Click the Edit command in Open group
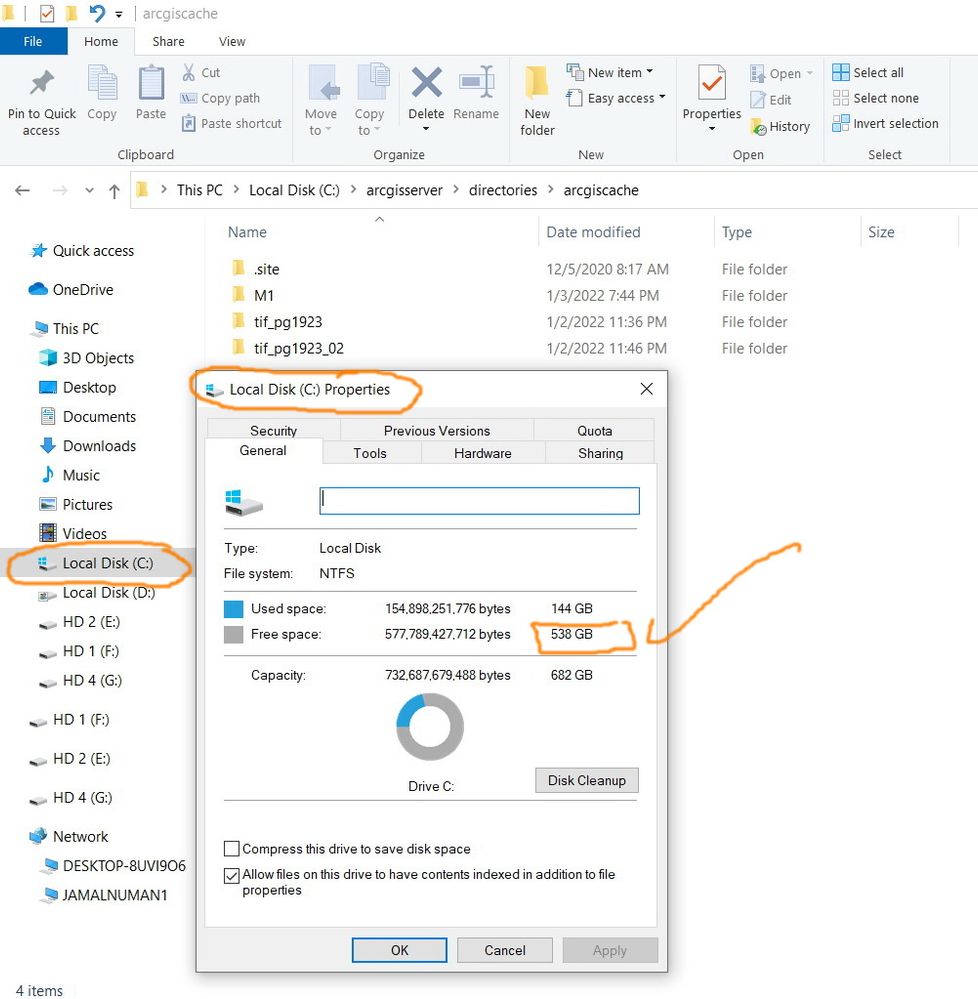This screenshot has width=978, height=999. point(771,100)
